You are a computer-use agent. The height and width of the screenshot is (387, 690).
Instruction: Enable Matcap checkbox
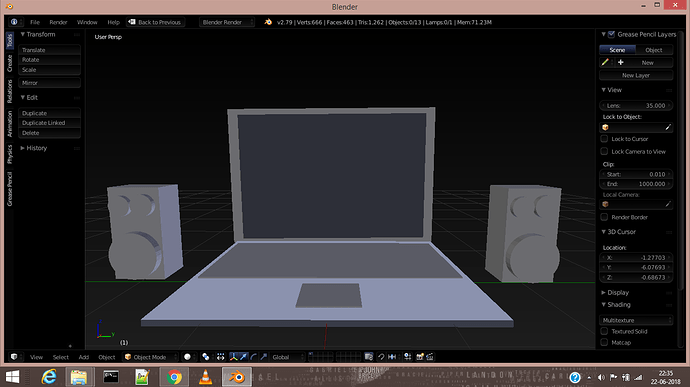point(605,342)
